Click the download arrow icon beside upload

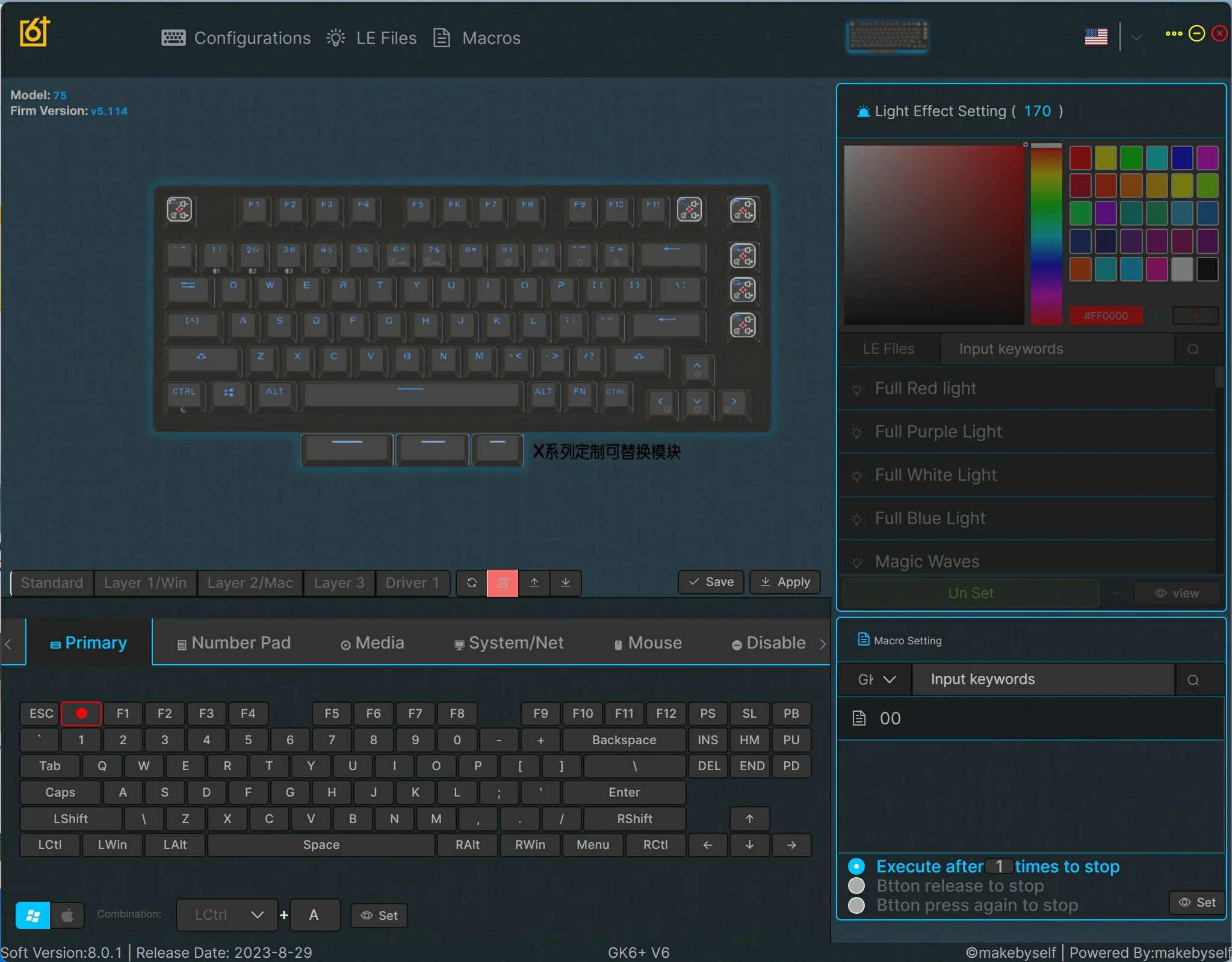(x=565, y=582)
